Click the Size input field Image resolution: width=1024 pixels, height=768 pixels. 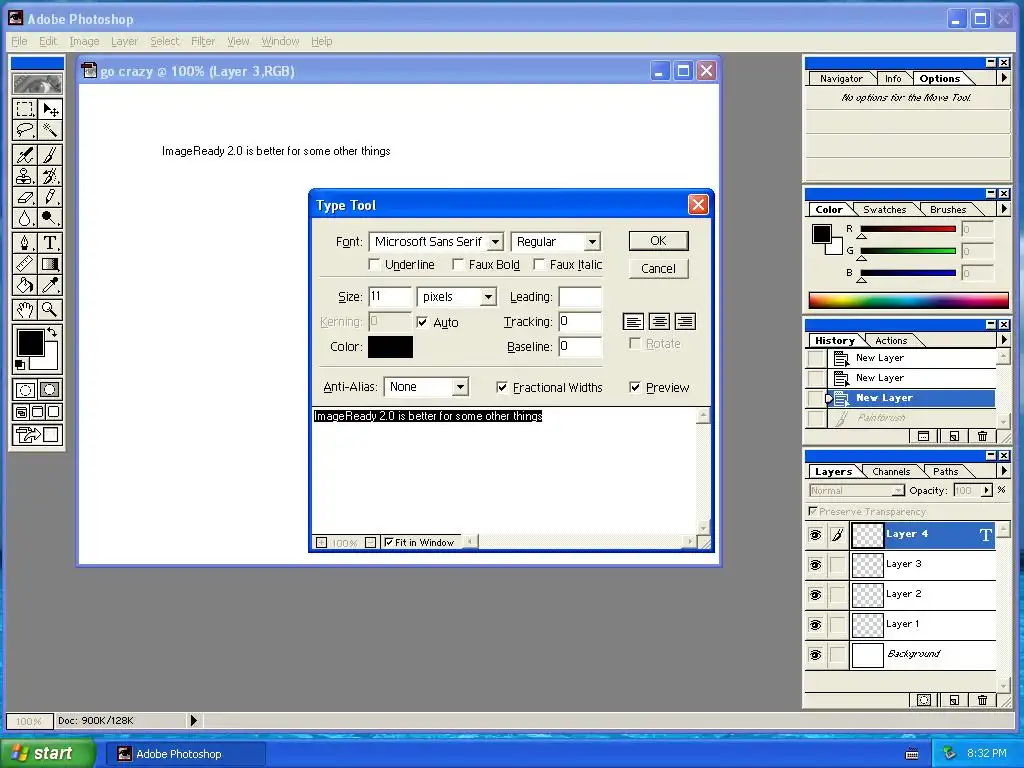pos(390,296)
